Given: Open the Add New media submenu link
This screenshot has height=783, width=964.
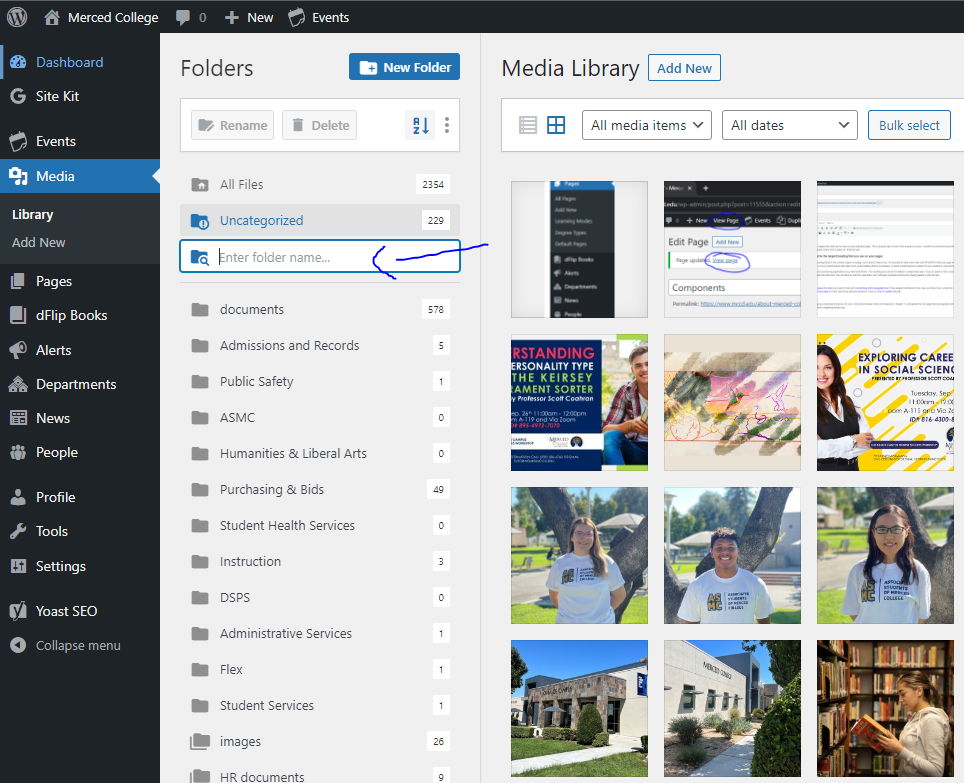Looking at the screenshot, I should pos(39,242).
